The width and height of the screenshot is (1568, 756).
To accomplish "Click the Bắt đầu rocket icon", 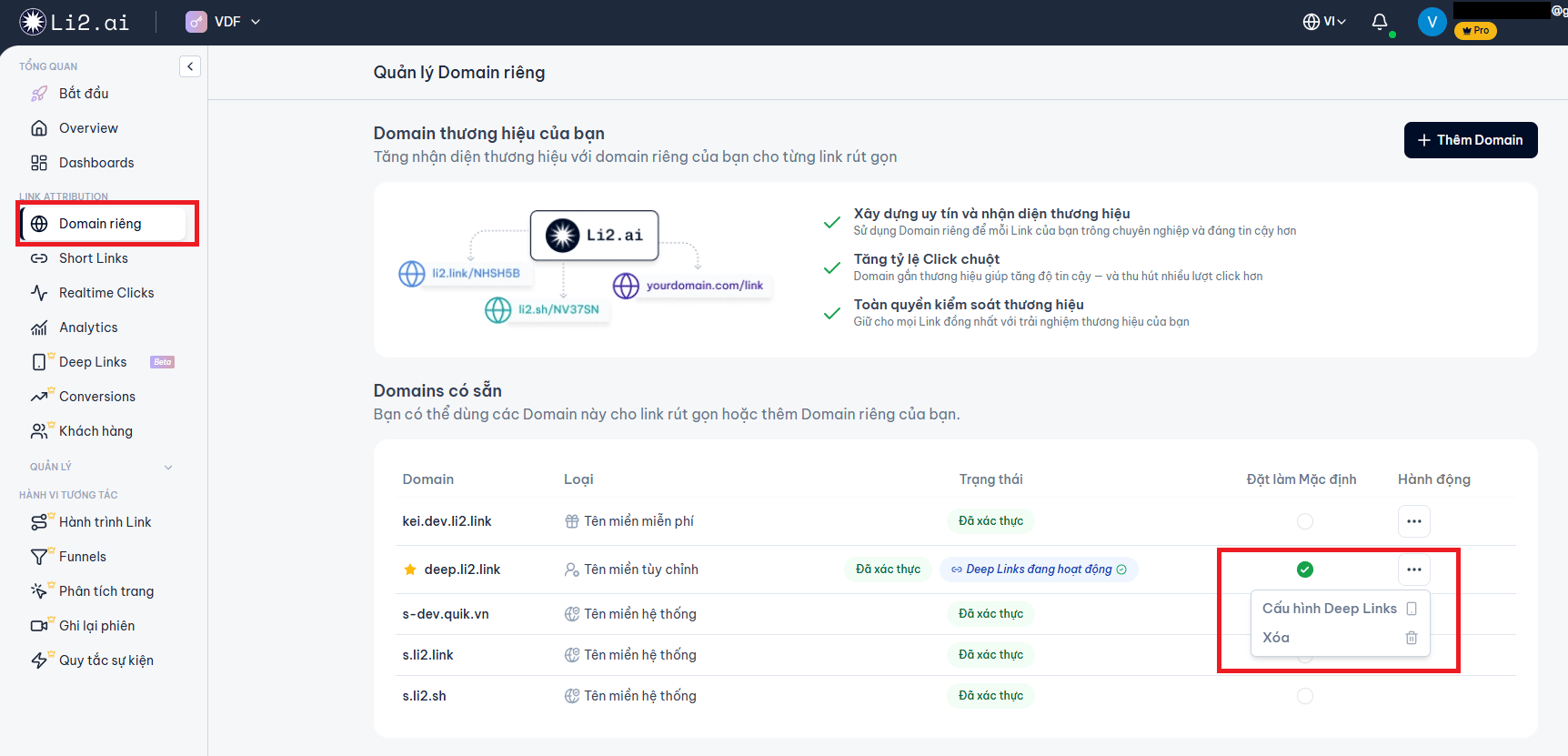I will 39,94.
